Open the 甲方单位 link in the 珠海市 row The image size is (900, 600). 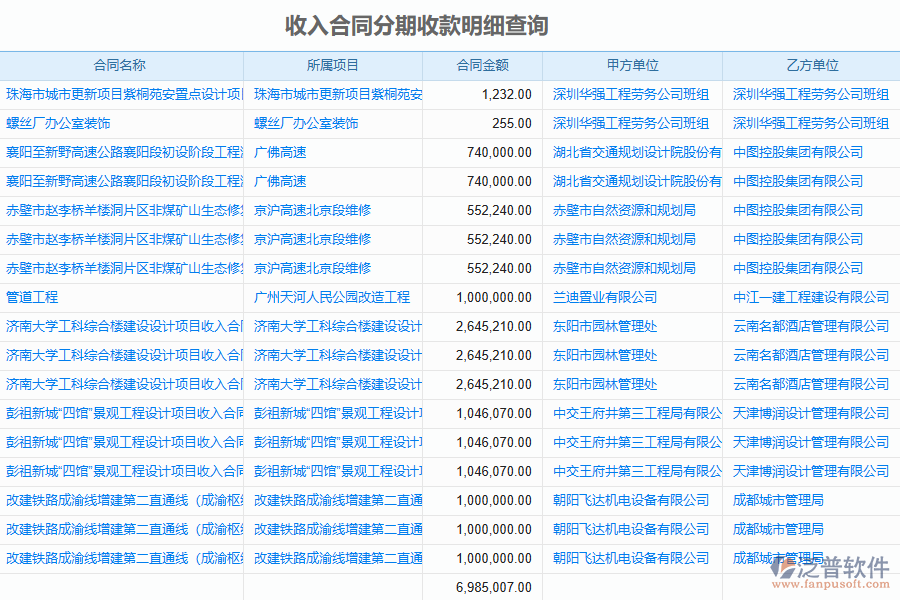[631, 94]
